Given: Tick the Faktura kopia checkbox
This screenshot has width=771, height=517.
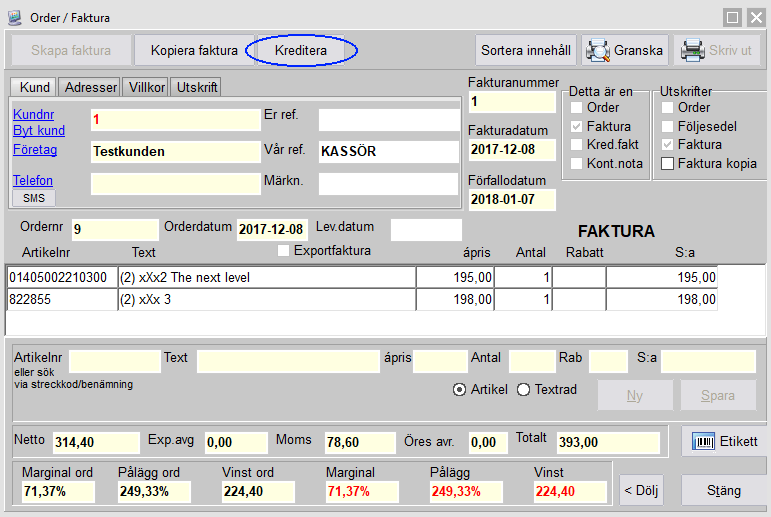Looking at the screenshot, I should coord(667,163).
